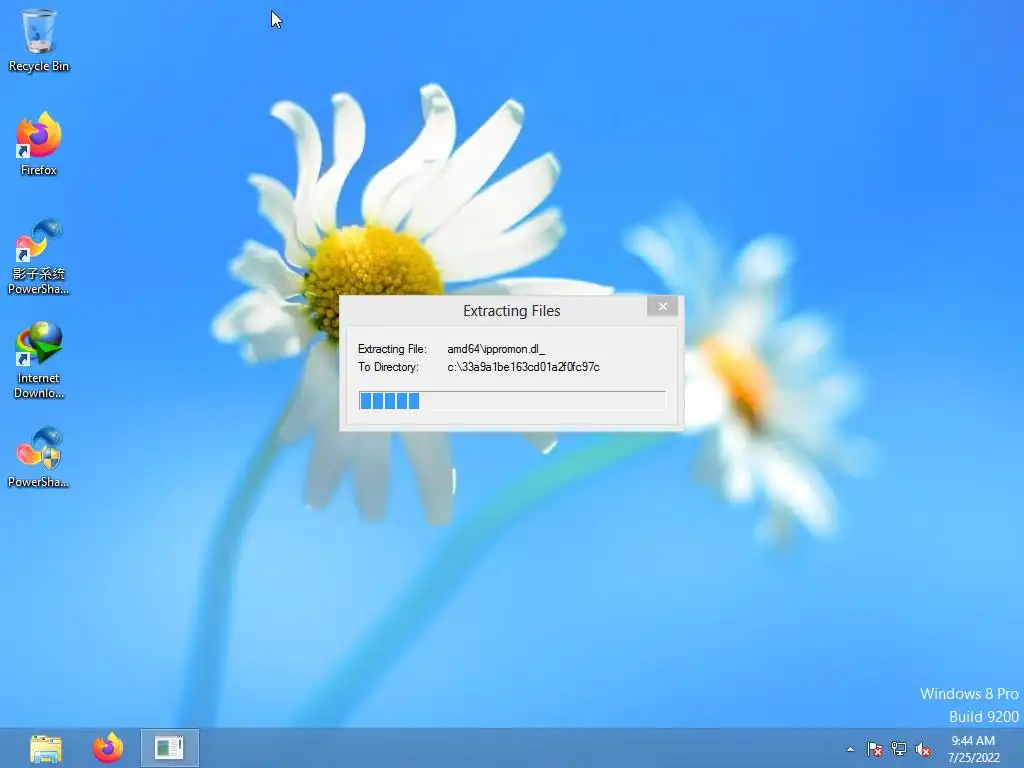Image resolution: width=1024 pixels, height=768 pixels.
Task: Close the Extracting Files dialog
Action: click(x=662, y=306)
